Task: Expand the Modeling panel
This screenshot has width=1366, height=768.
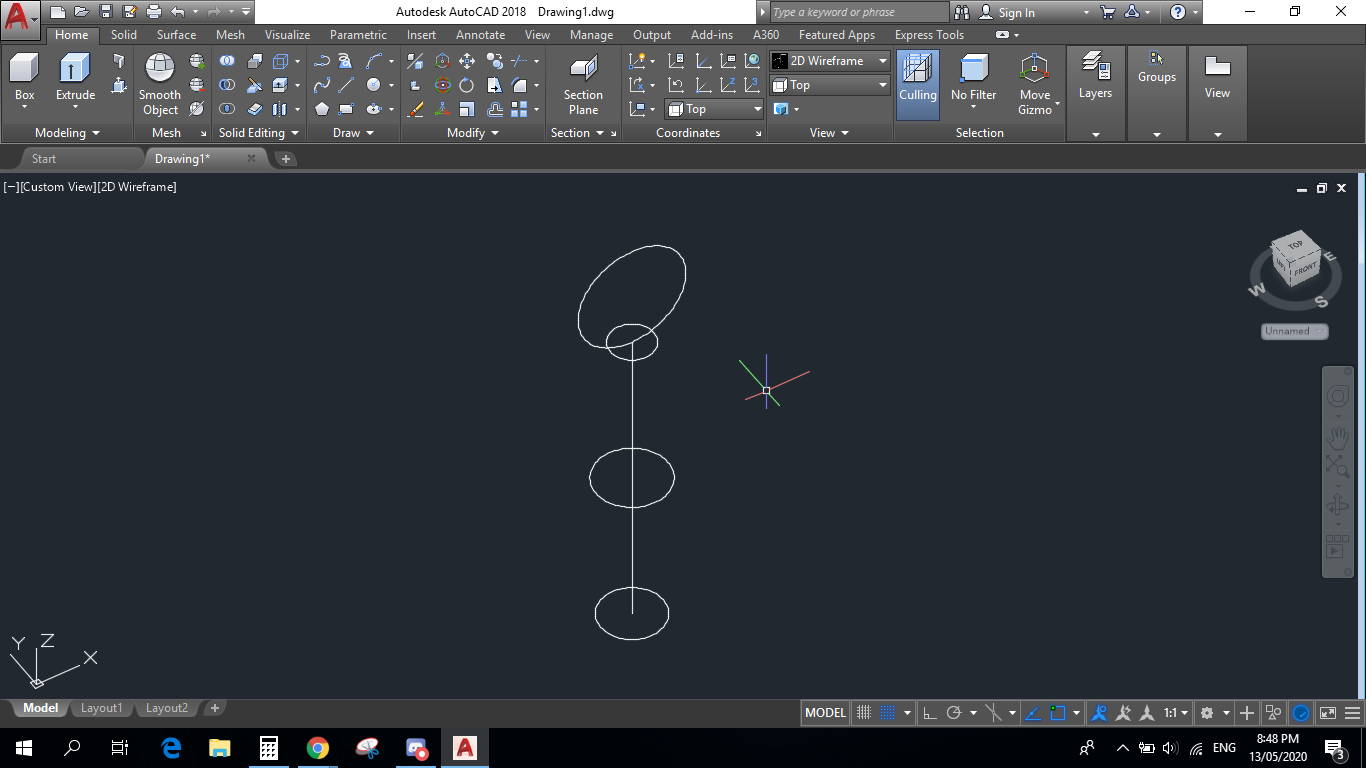Action: point(67,133)
